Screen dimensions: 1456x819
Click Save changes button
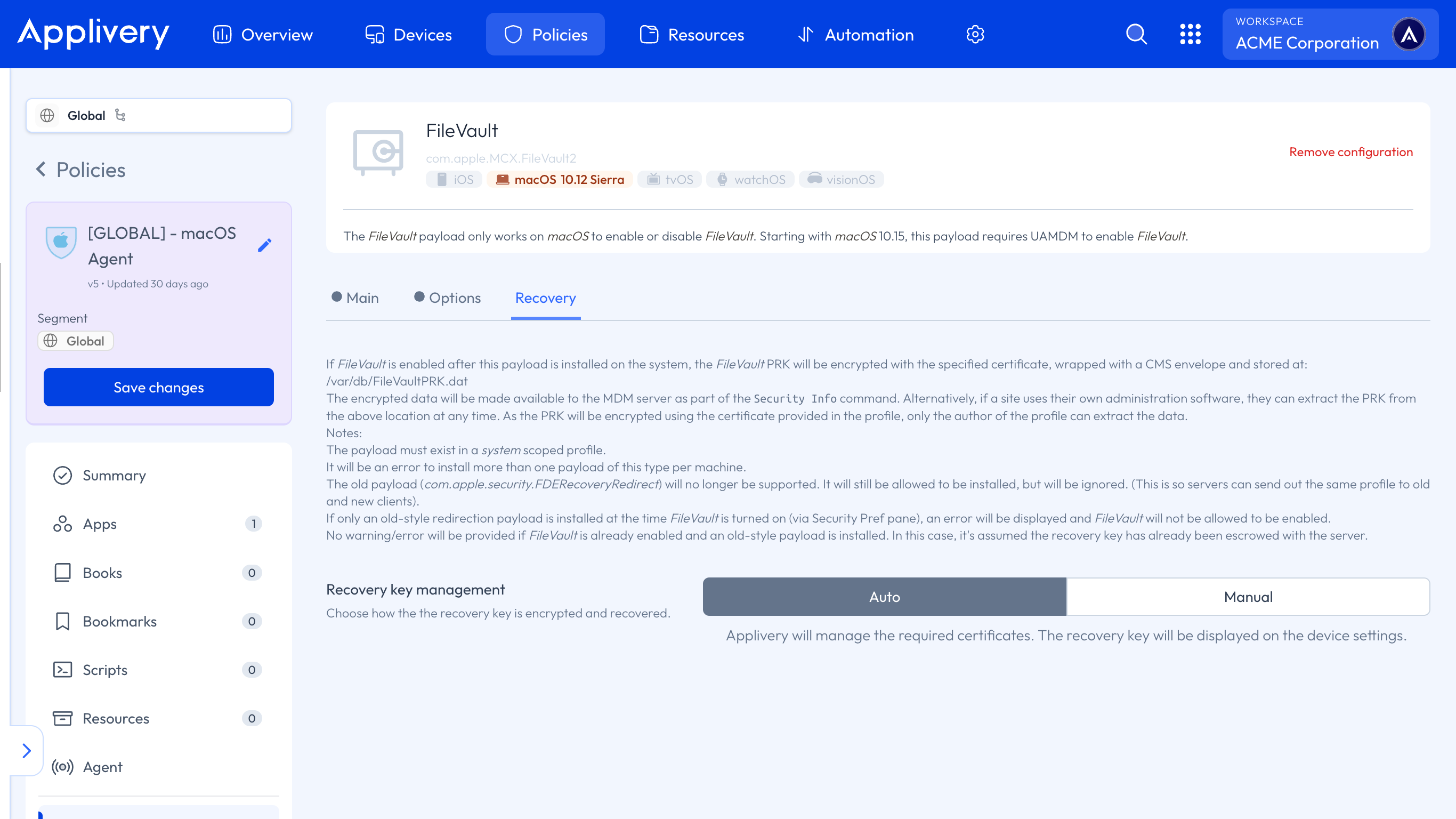tap(159, 387)
